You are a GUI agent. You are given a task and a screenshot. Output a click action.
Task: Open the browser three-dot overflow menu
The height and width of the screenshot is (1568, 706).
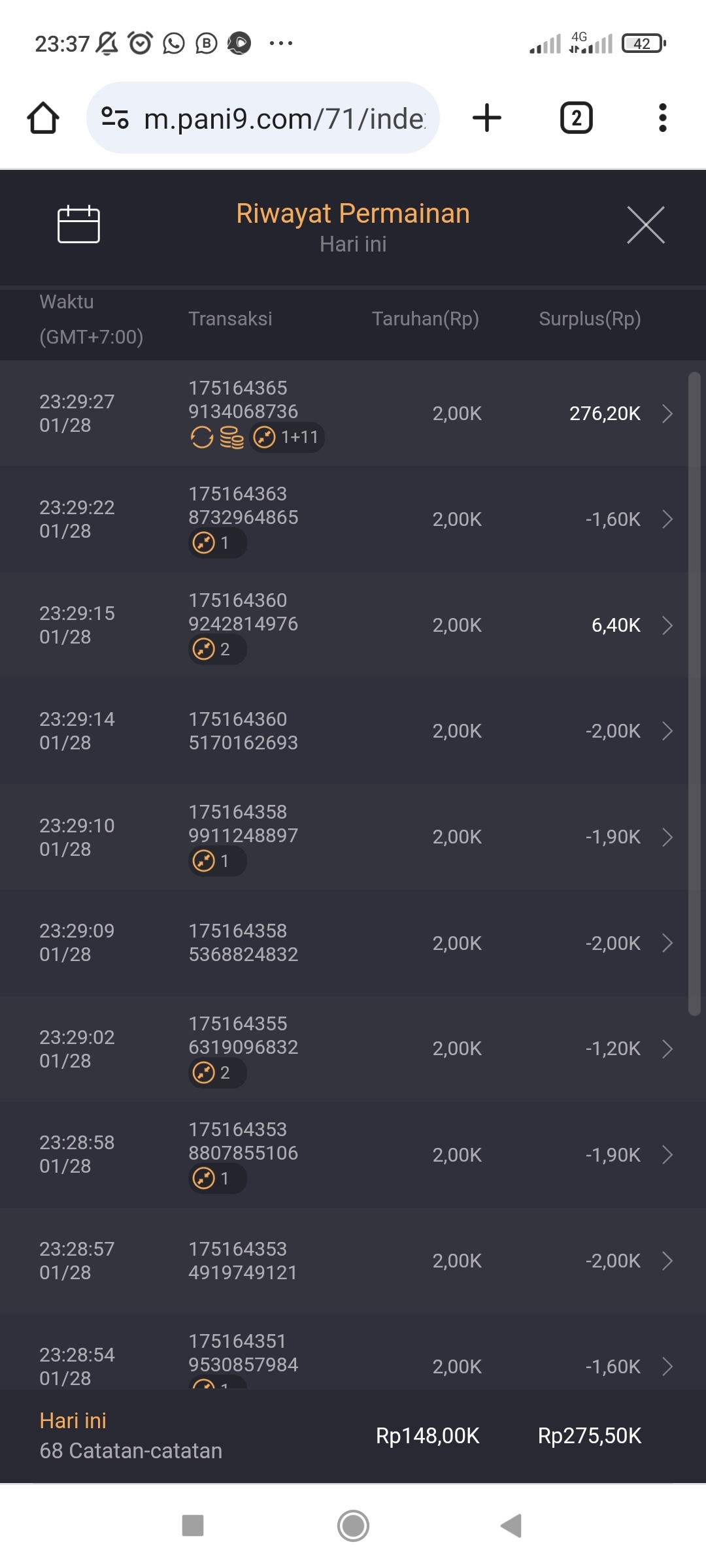click(662, 118)
